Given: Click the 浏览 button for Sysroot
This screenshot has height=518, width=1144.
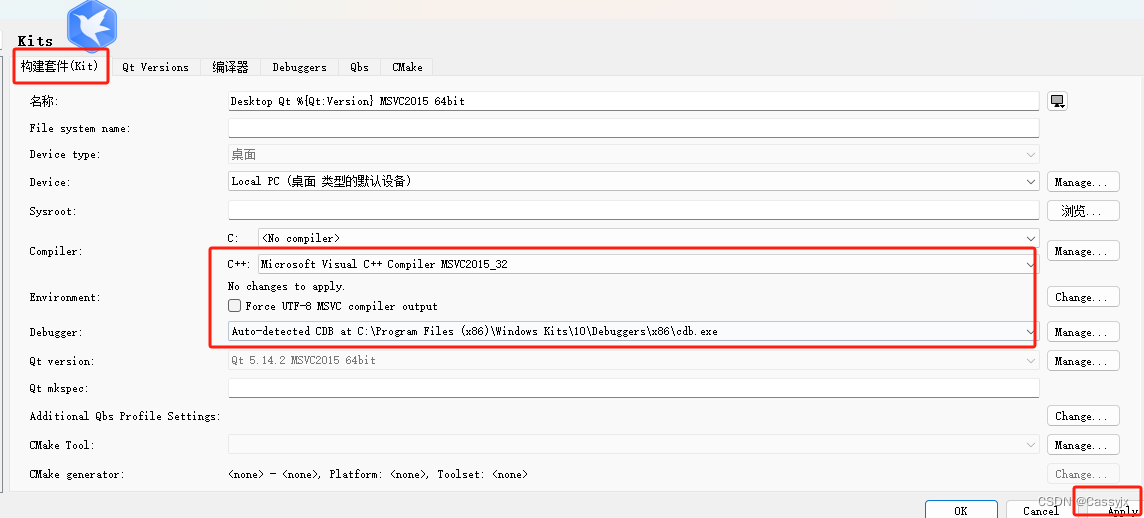Looking at the screenshot, I should [1083, 211].
